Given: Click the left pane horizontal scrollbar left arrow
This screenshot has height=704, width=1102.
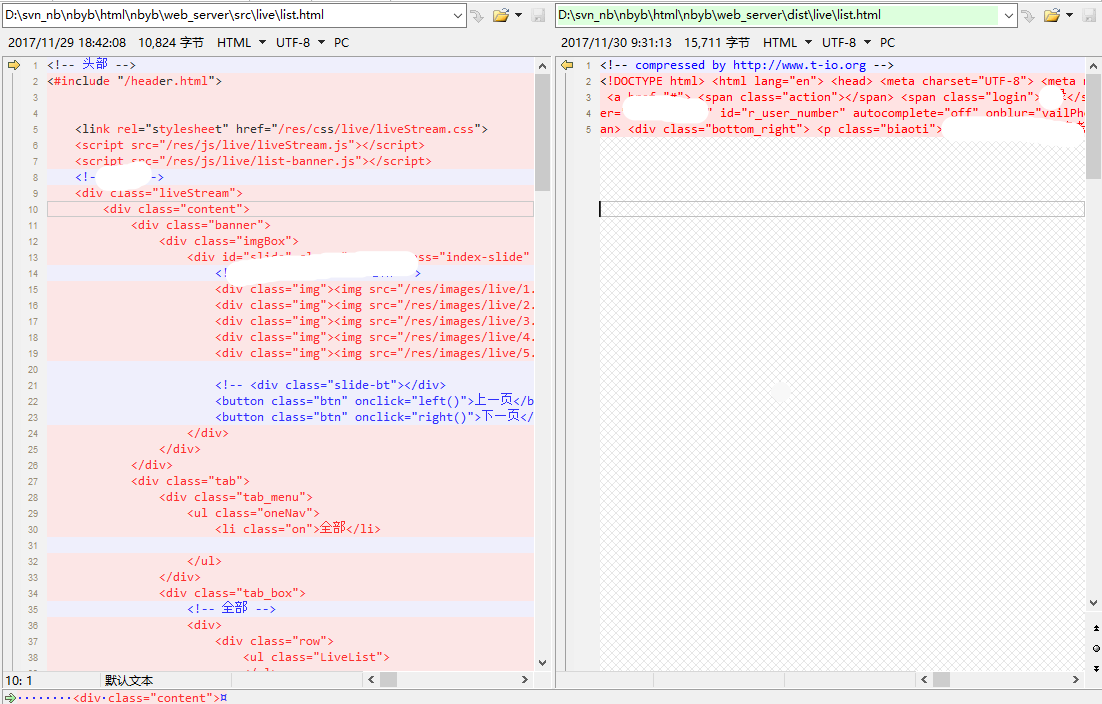Looking at the screenshot, I should point(372,679).
